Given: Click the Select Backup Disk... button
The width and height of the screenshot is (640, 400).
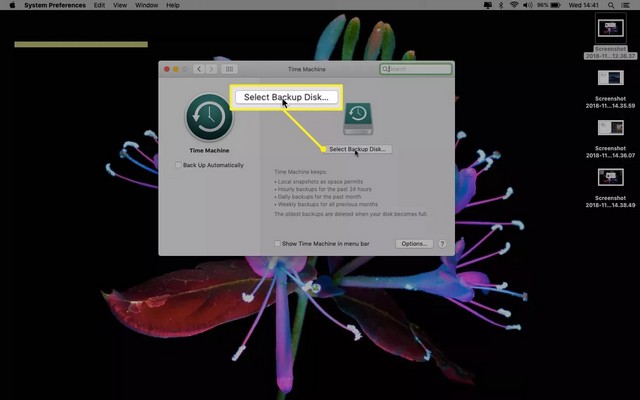Looking at the screenshot, I should pos(358,149).
